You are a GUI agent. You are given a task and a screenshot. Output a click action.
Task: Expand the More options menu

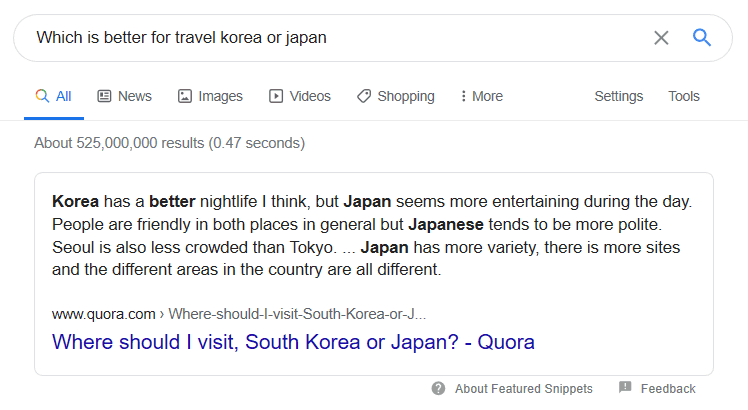481,96
